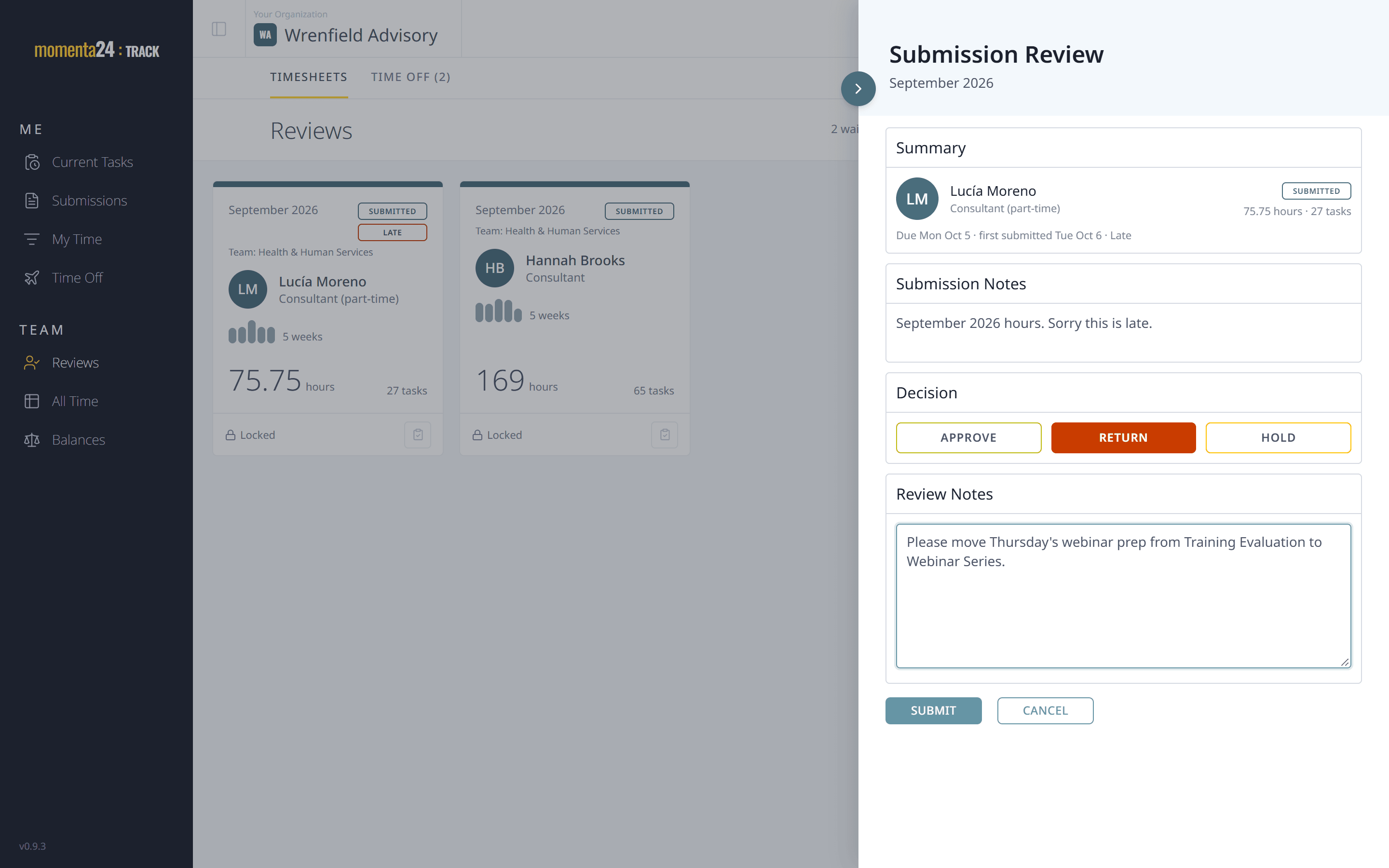Submit the review
Image resolution: width=1389 pixels, height=868 pixels.
933,711
